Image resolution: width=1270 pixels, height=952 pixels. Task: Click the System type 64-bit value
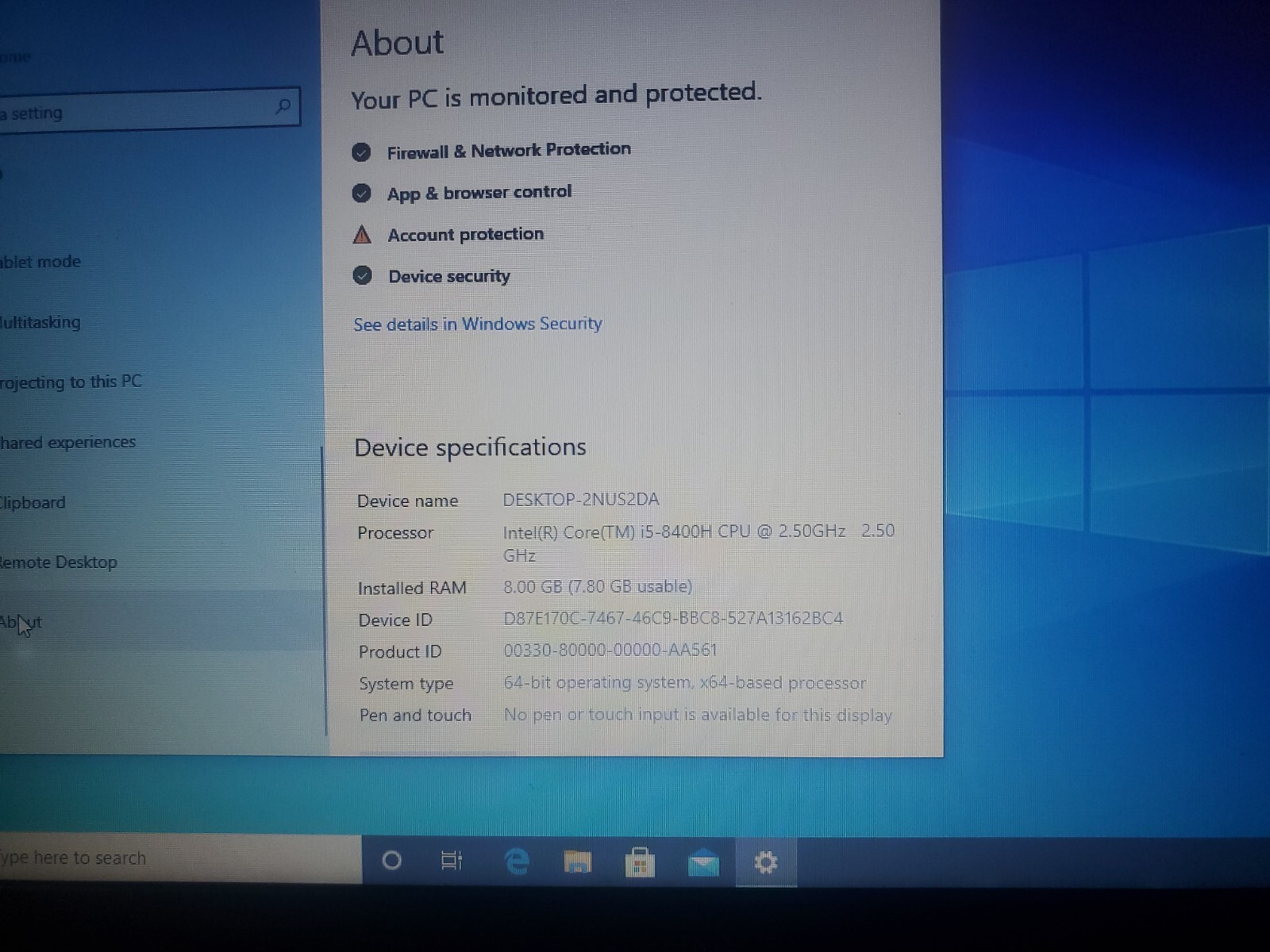tap(685, 682)
